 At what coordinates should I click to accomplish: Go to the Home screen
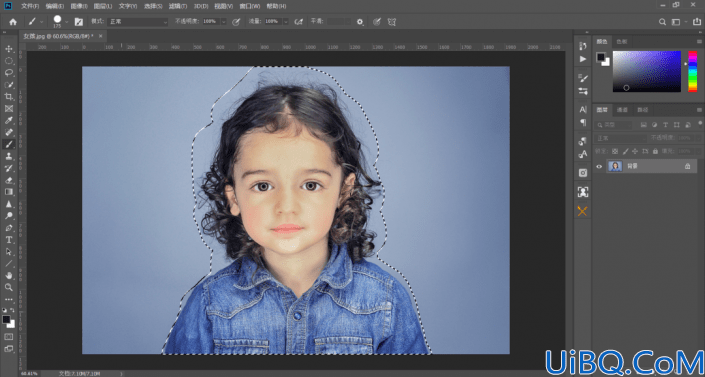13,22
